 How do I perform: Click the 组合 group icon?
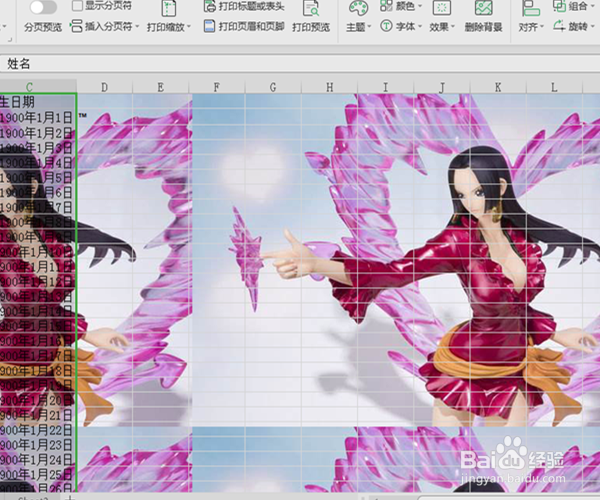tap(559, 6)
